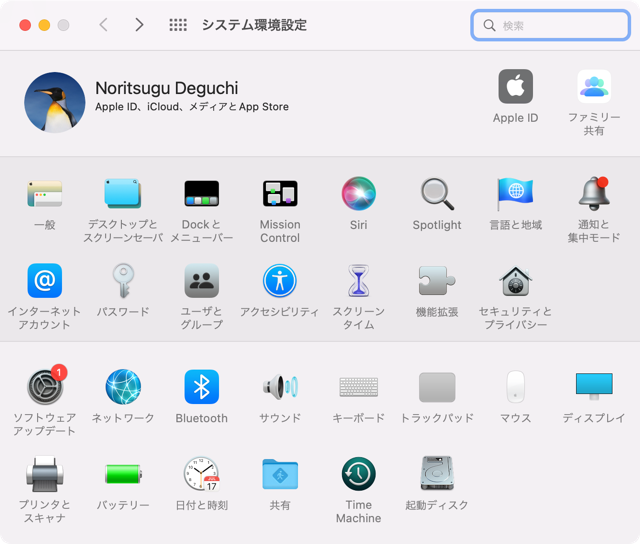Open 通知と集中モード settings

[594, 194]
